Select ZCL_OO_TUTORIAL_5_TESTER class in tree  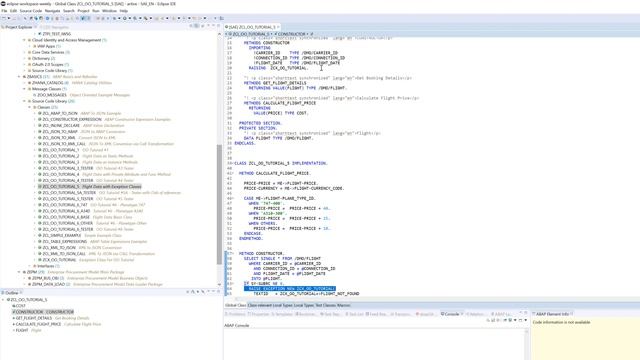pos(68,199)
